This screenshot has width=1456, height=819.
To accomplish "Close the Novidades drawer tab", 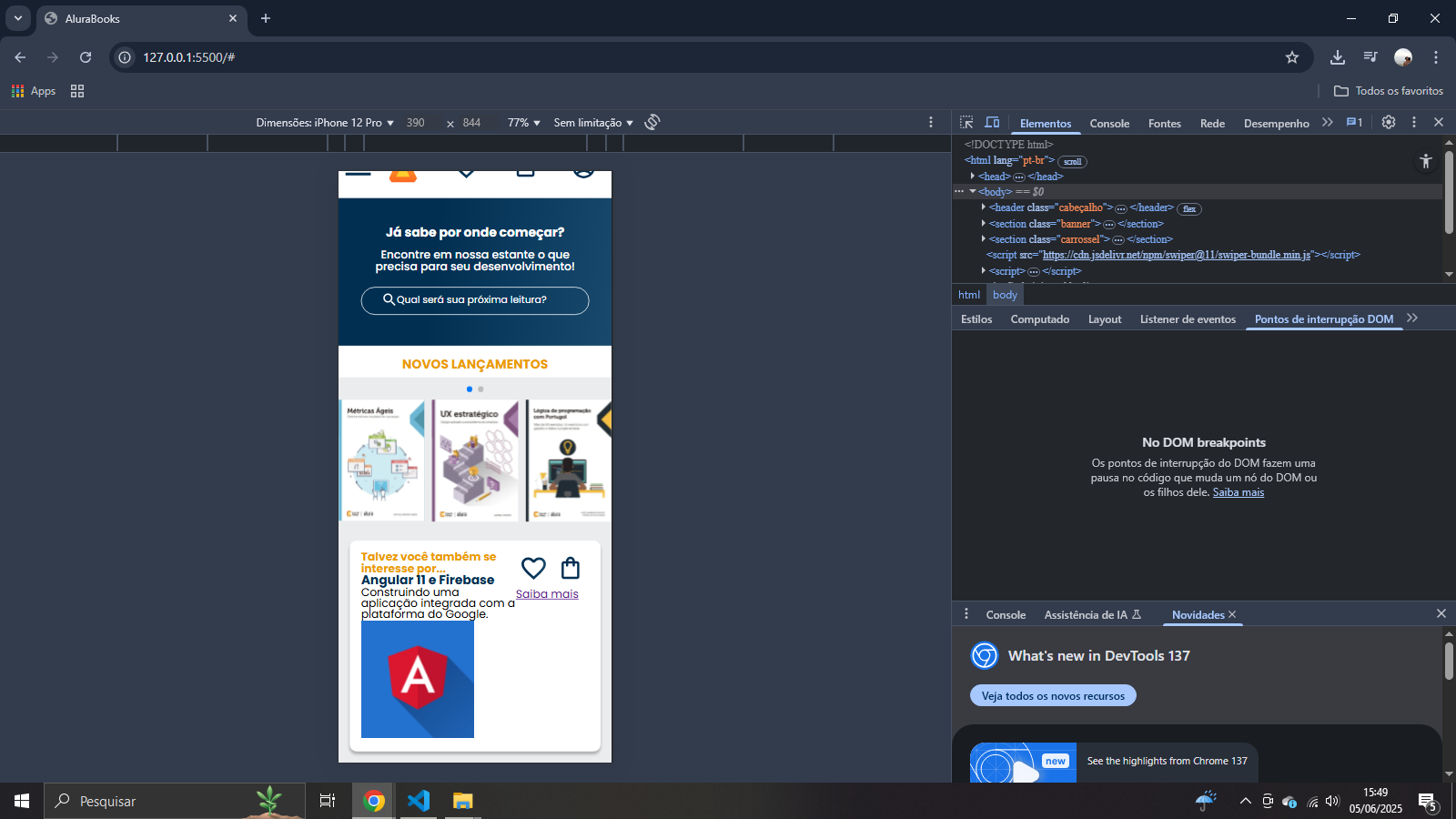I will [x=1232, y=615].
